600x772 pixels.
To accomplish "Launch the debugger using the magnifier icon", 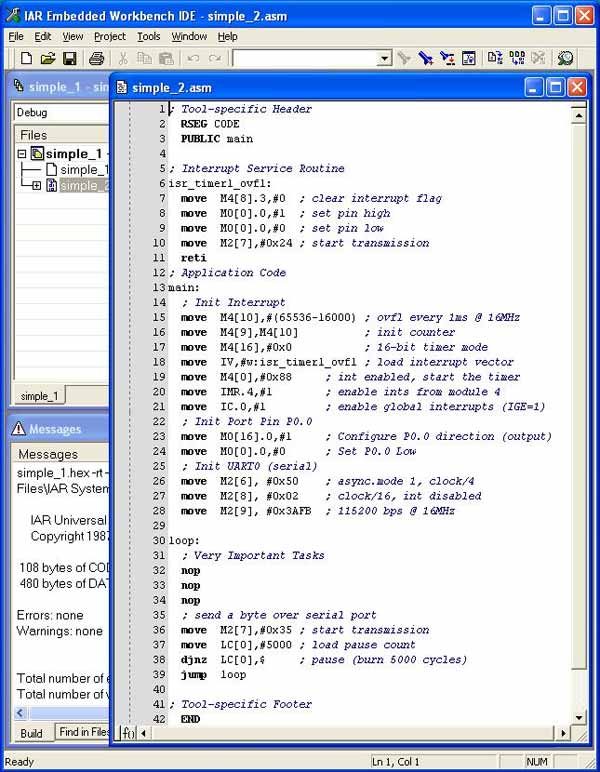I will [x=566, y=58].
